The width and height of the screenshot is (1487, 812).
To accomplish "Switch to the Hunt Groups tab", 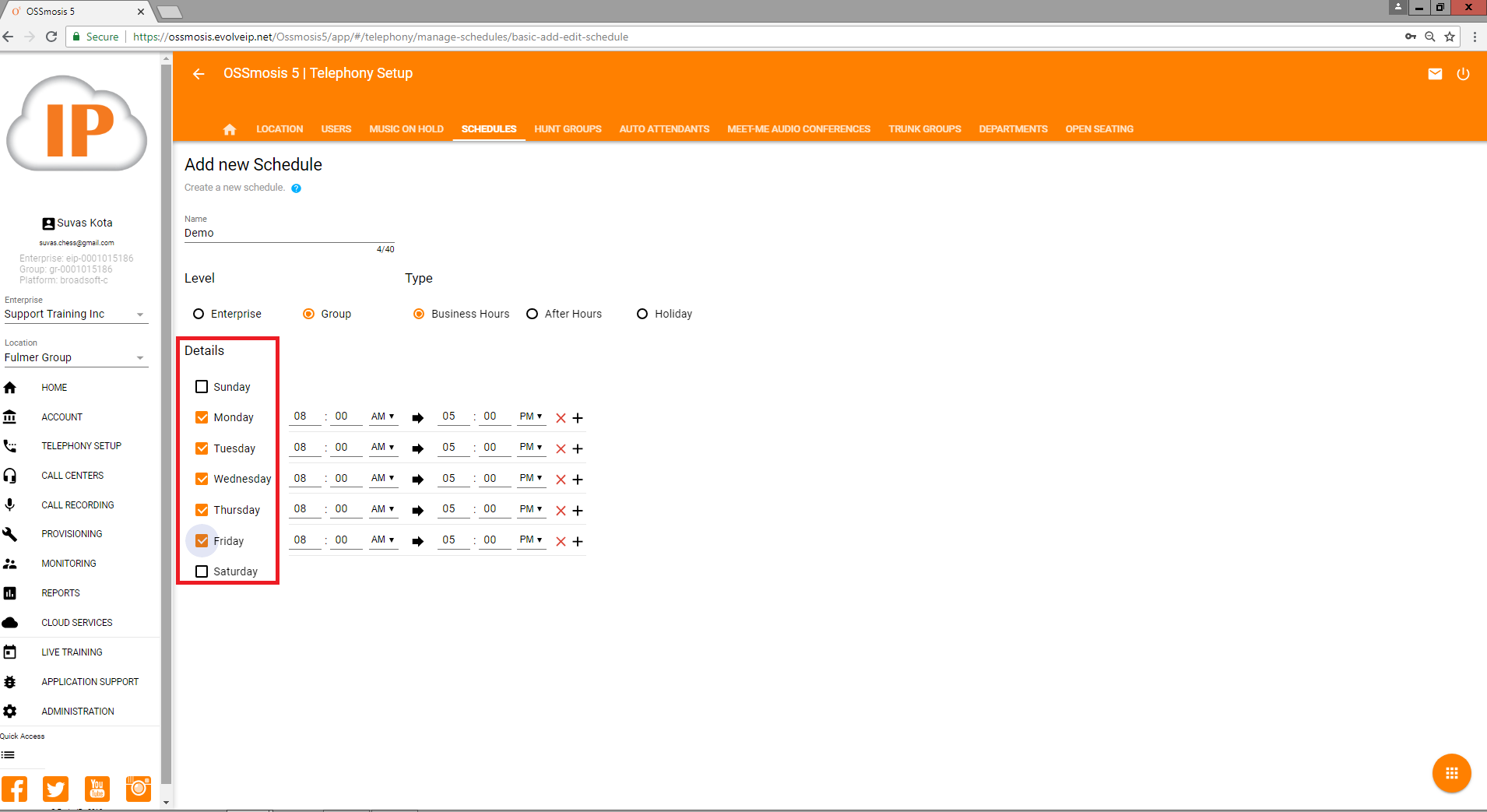I will tap(568, 129).
